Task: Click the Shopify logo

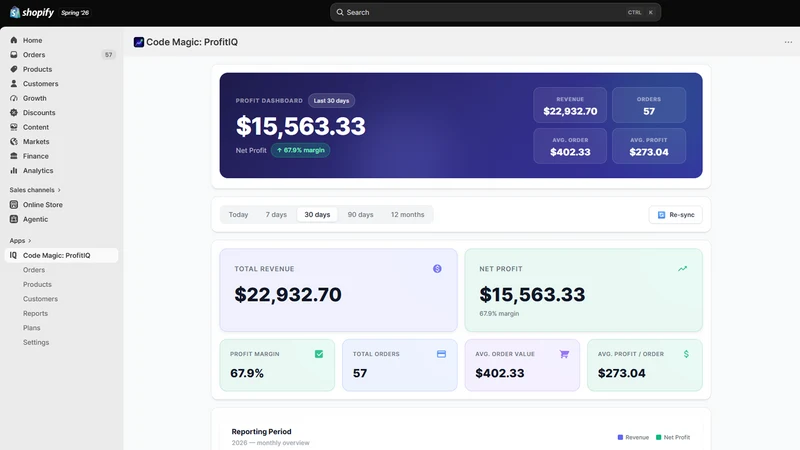Action: pyautogui.click(x=32, y=12)
